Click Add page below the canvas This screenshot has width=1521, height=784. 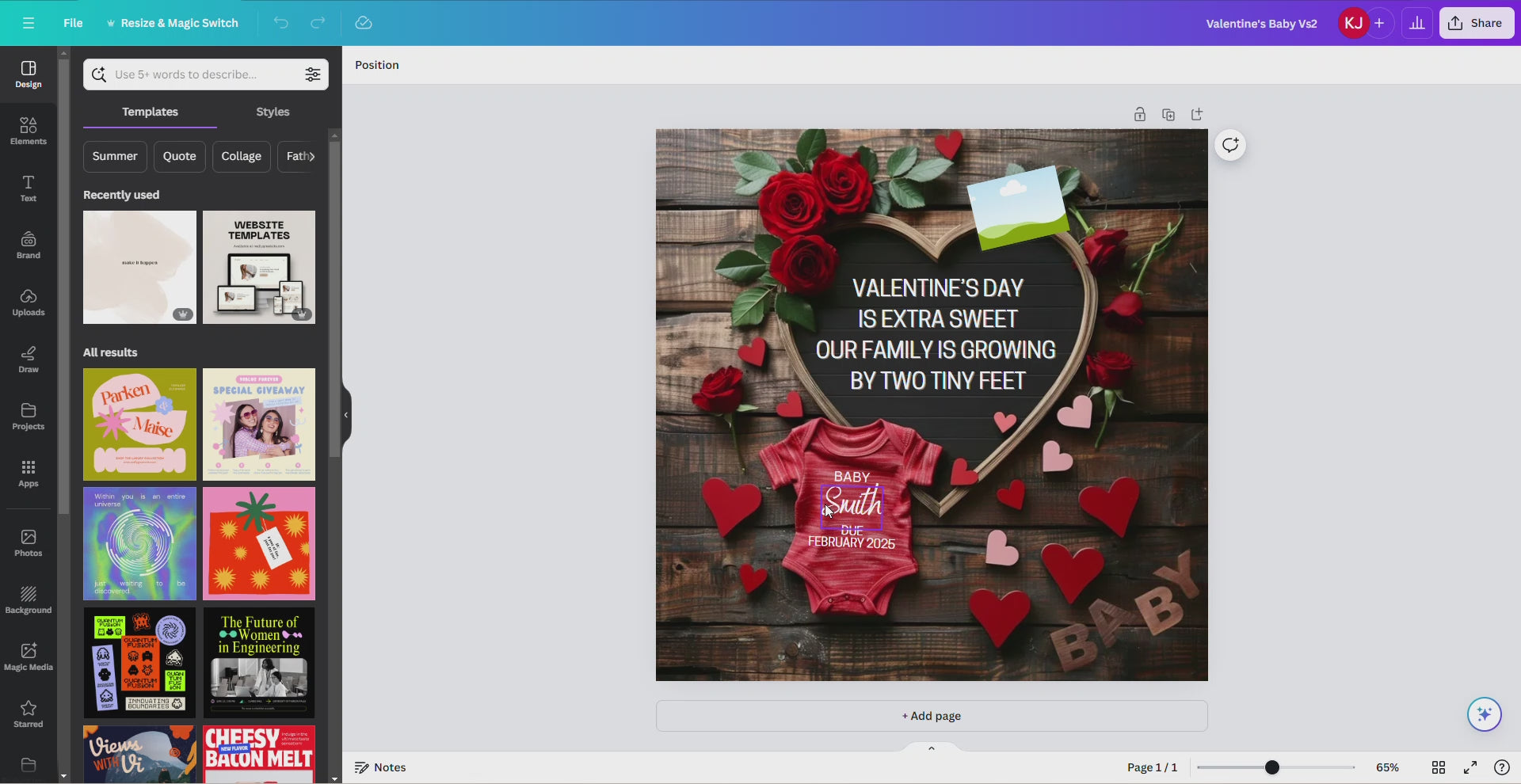pyautogui.click(x=932, y=715)
